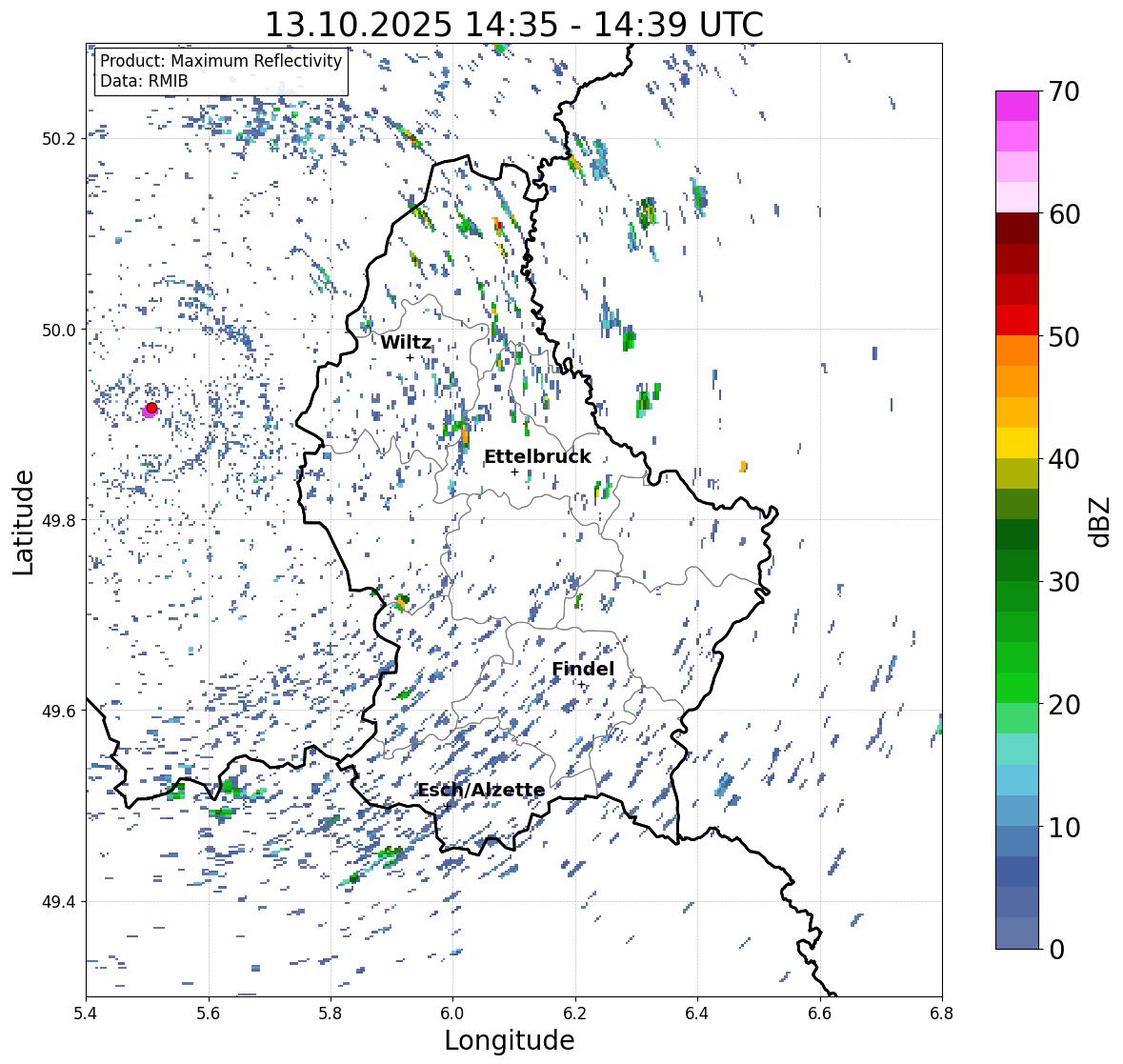Pick the magenta top colorbar segment
Screen dimensions: 1123x1064
[1017, 106]
